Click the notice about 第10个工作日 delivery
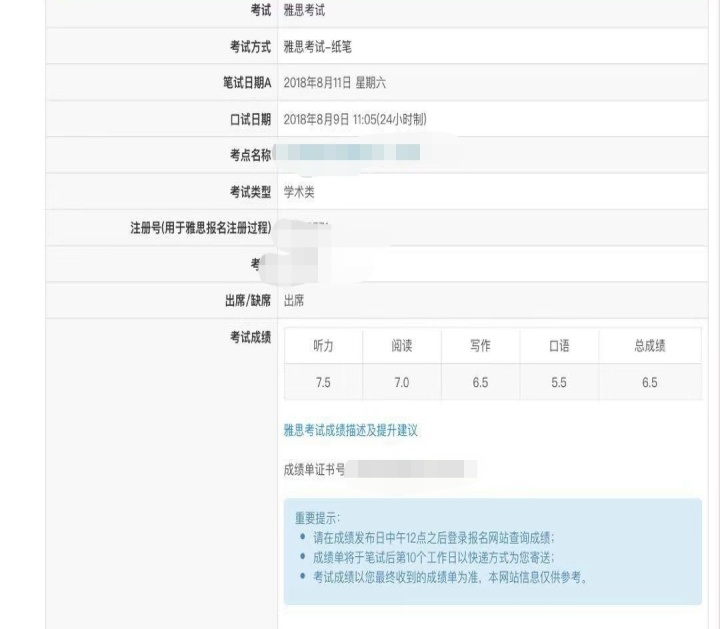720x629 pixels. (434, 557)
